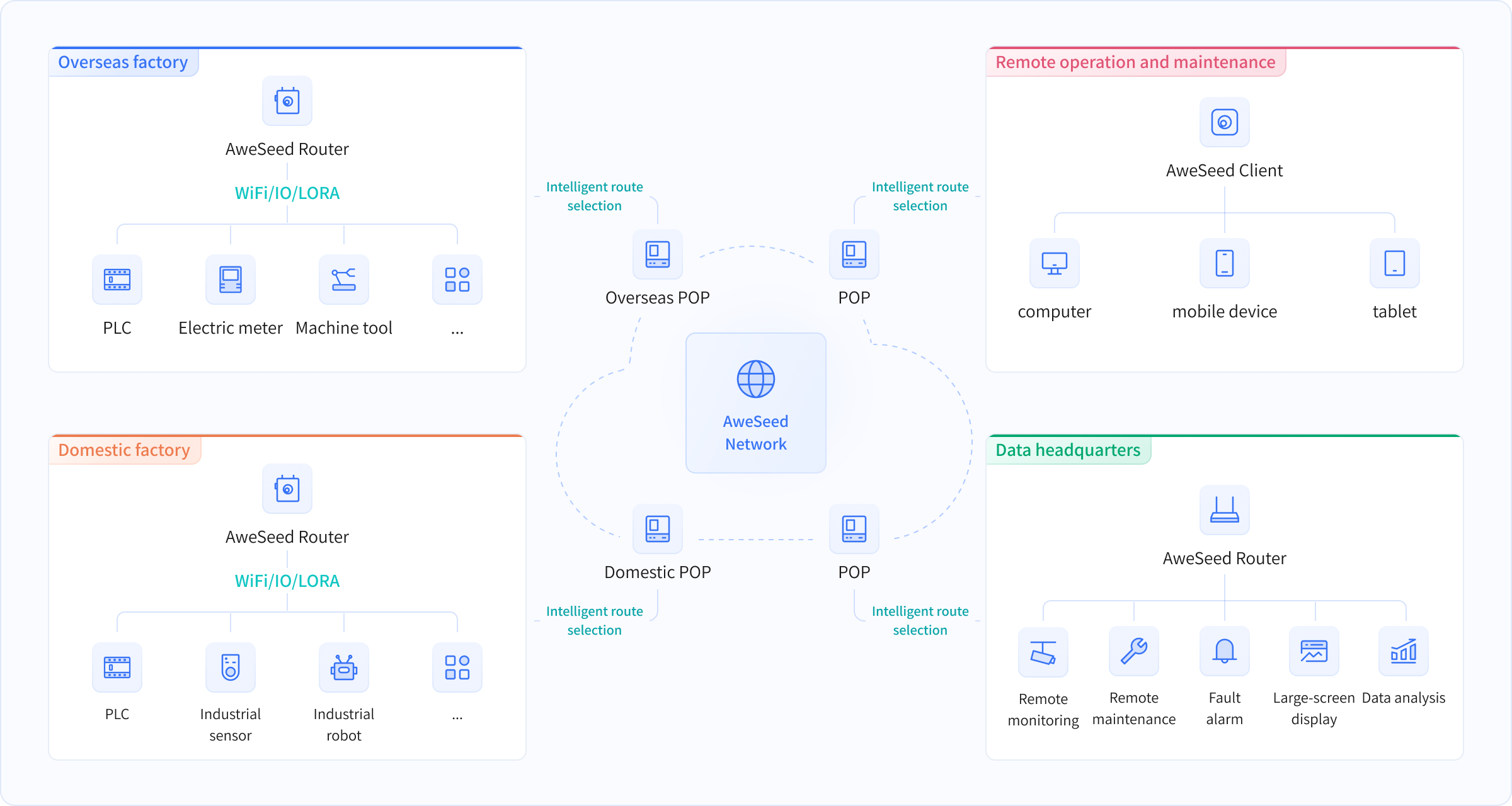Click the Overseas factory title tab

(123, 62)
